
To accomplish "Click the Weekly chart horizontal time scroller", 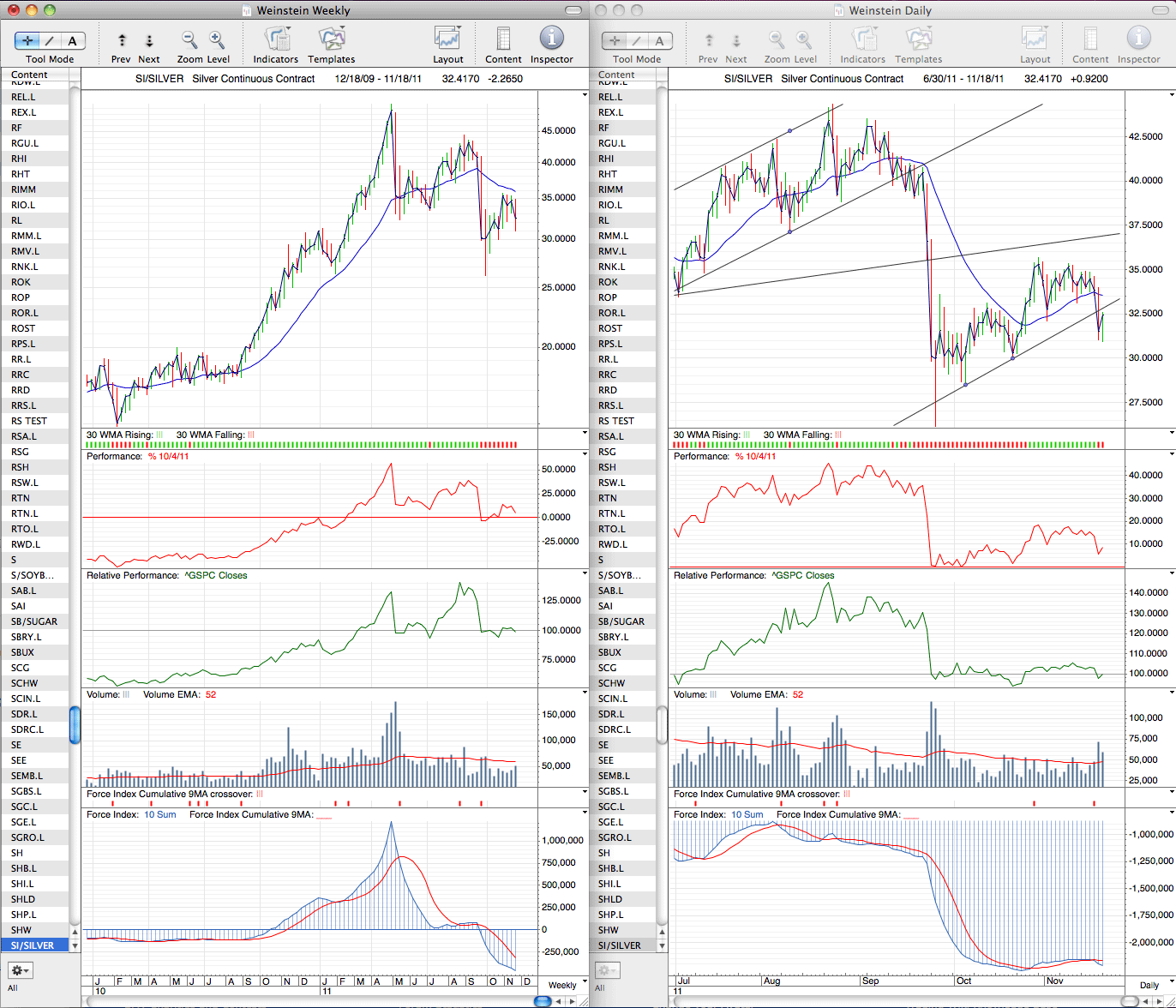I will (x=543, y=1001).
